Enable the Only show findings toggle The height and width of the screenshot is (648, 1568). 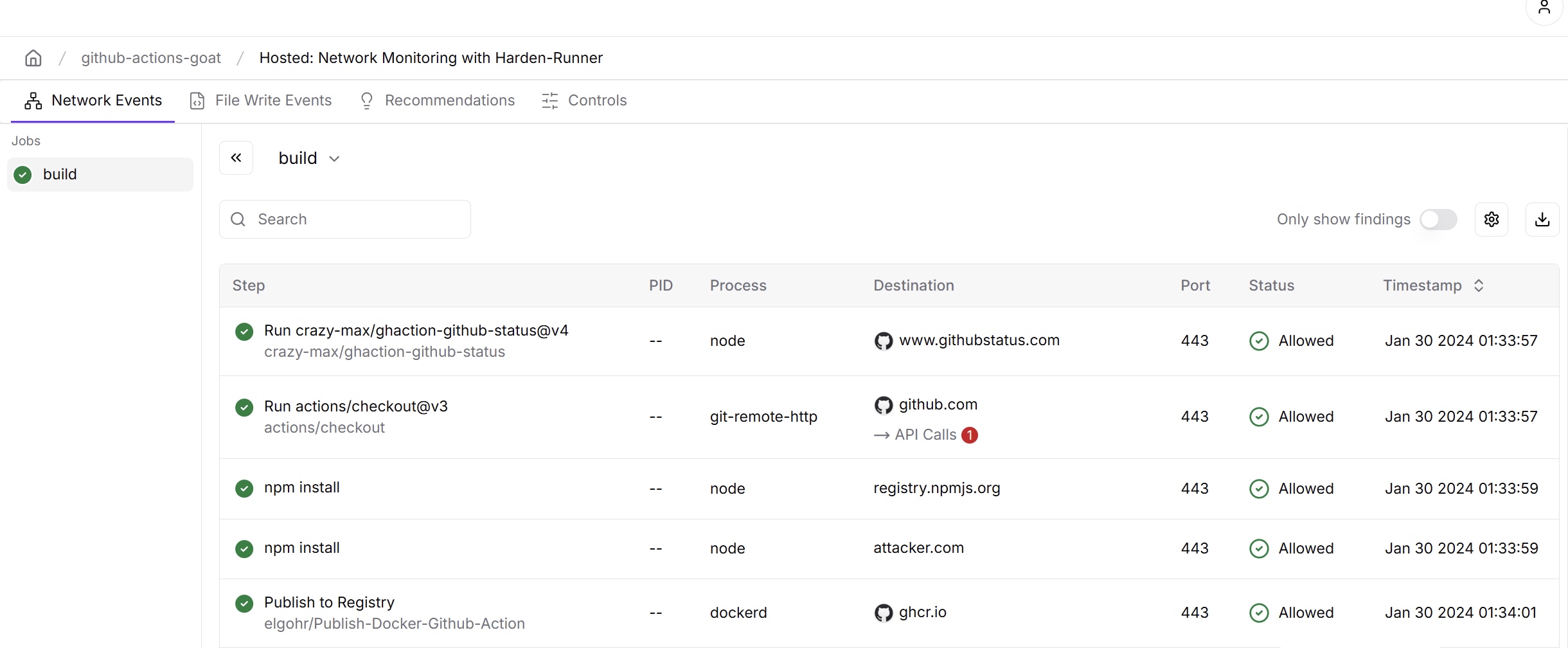(1438, 220)
